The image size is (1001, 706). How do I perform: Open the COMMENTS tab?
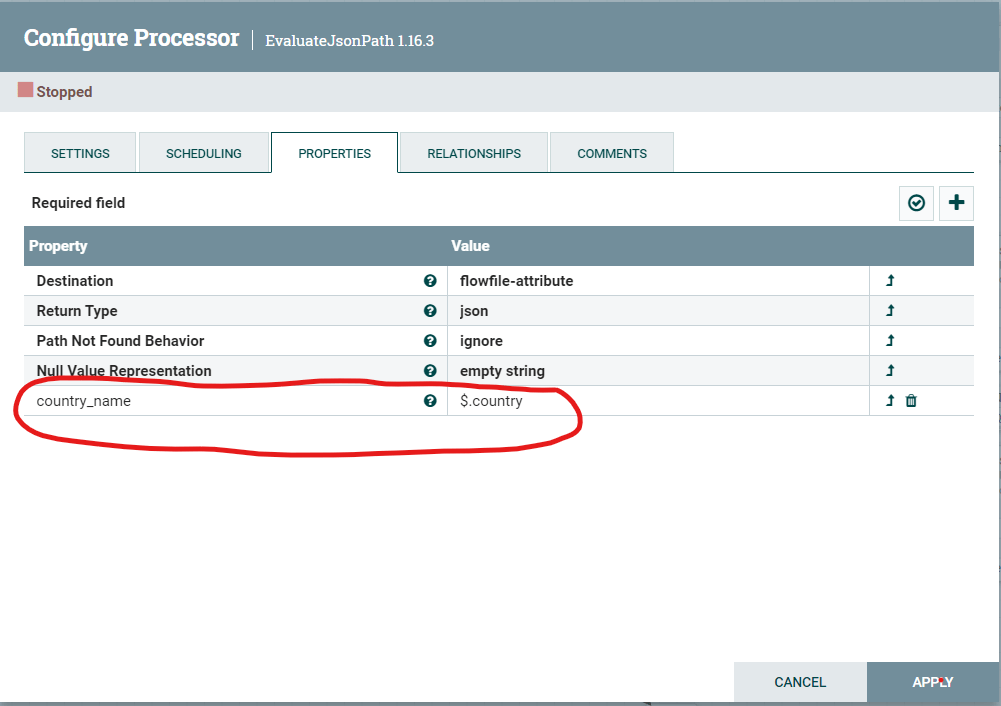(611, 153)
